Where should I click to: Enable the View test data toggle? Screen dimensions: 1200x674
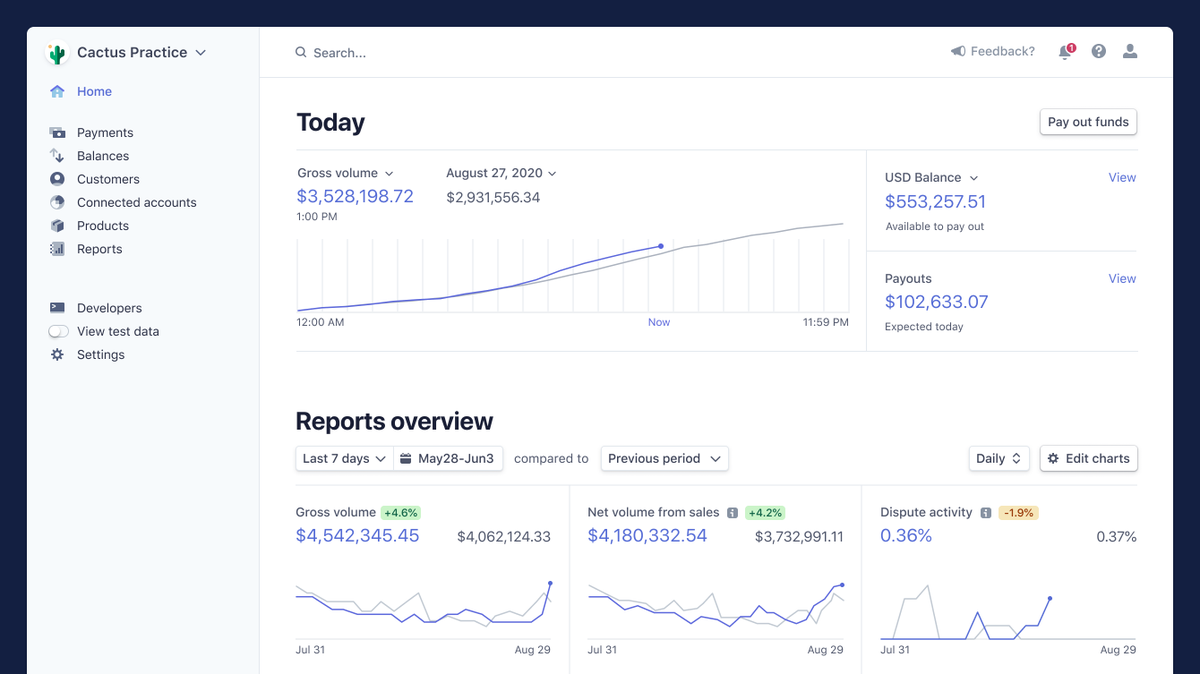click(x=57, y=331)
